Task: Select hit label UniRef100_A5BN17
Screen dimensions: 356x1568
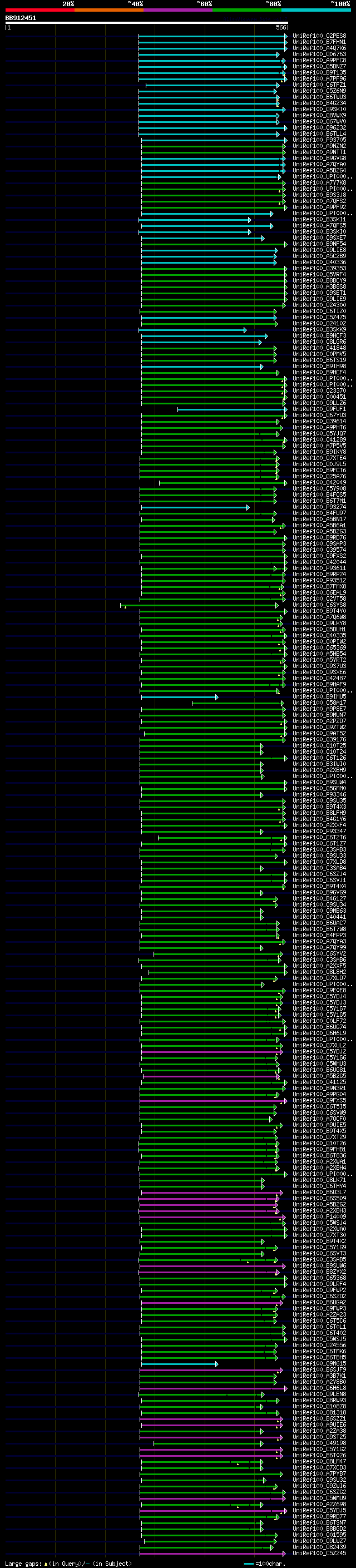Action: [x=319, y=519]
